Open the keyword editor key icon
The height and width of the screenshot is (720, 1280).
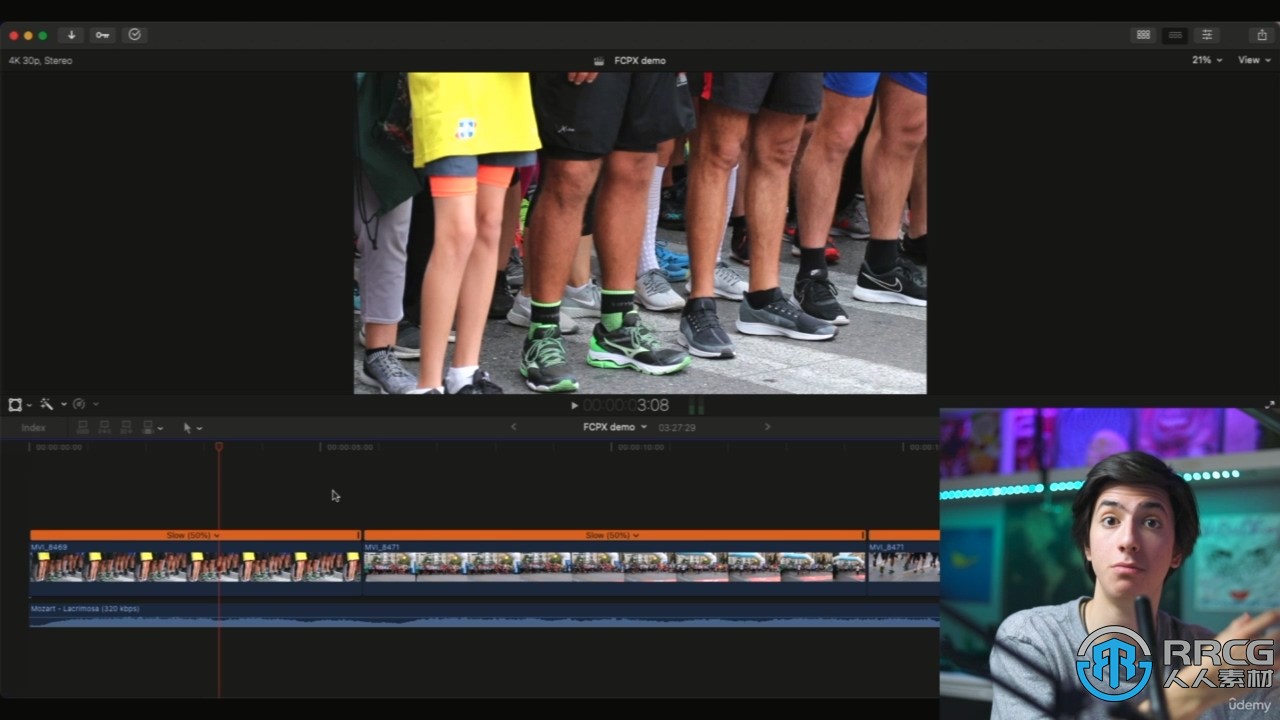(103, 35)
